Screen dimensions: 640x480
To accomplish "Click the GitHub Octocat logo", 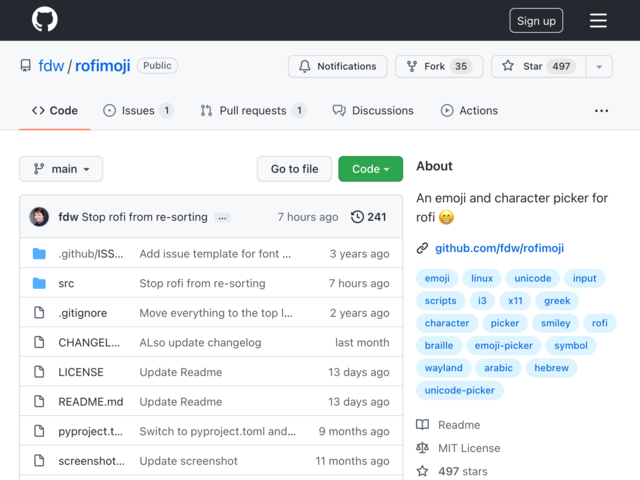I will tap(44, 20).
